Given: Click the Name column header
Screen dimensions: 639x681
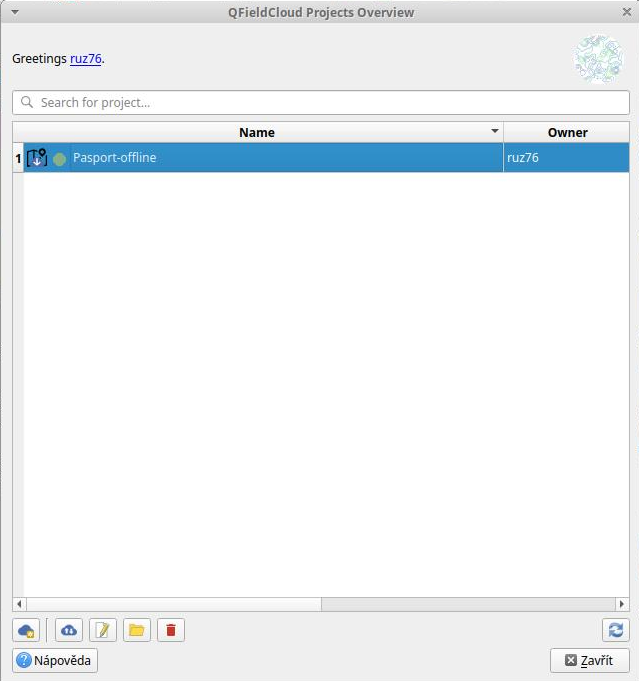Looking at the screenshot, I should point(257,132).
